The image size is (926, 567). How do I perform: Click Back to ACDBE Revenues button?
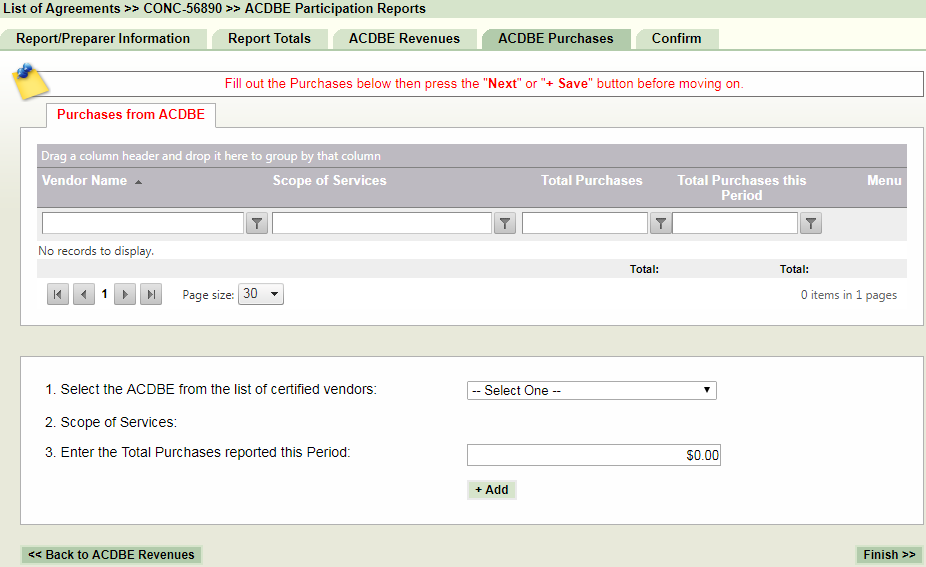[x=111, y=555]
